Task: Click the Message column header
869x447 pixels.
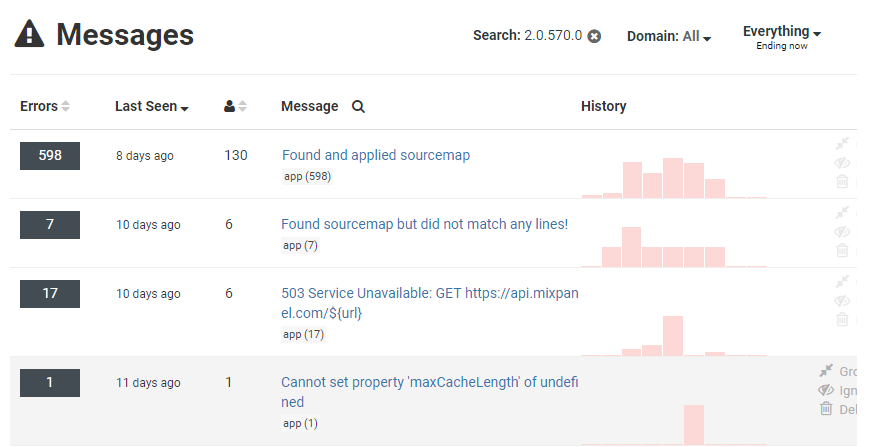Action: [x=309, y=106]
